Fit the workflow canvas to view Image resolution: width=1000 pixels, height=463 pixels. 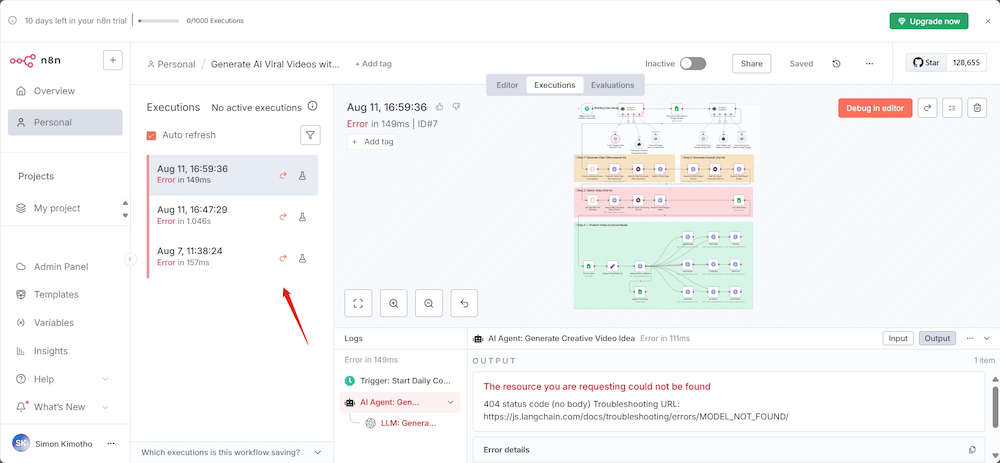358,304
